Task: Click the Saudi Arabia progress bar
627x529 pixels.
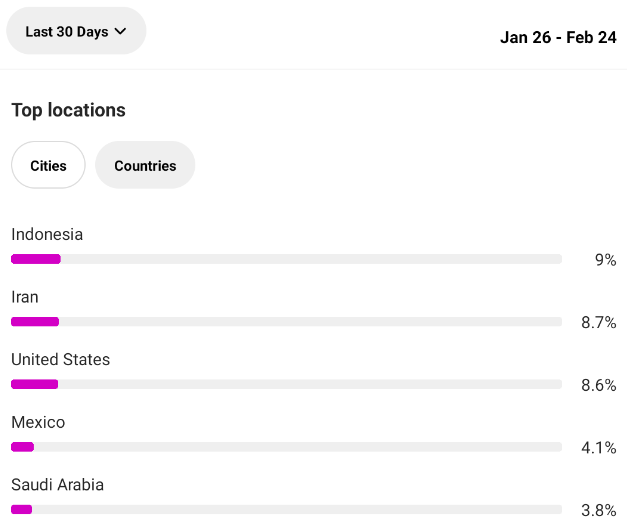Action: [x=286, y=509]
